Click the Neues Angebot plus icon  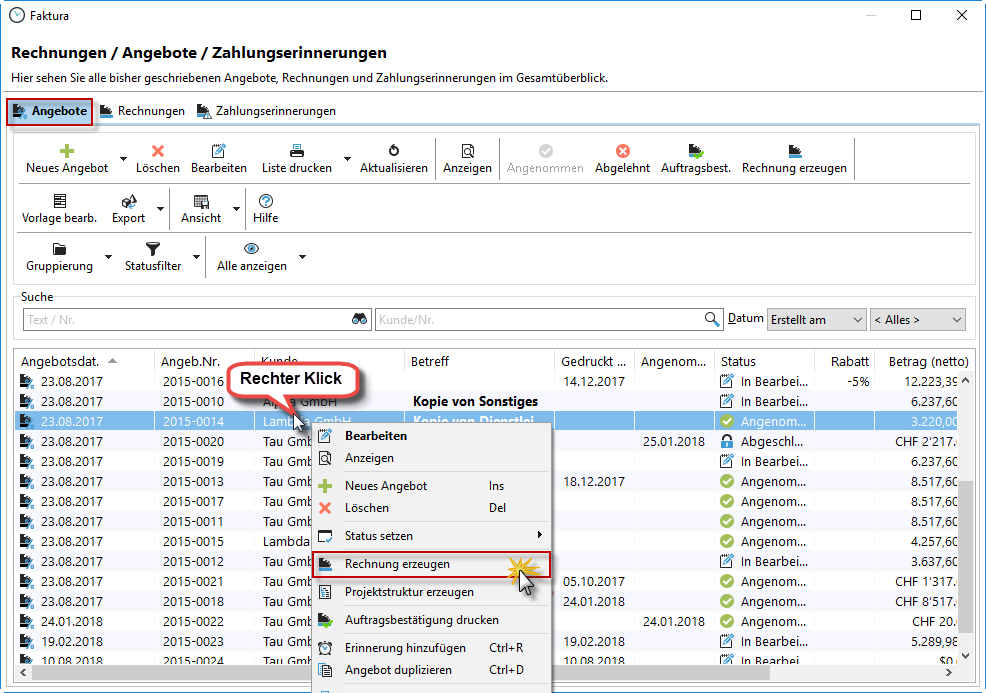click(67, 152)
